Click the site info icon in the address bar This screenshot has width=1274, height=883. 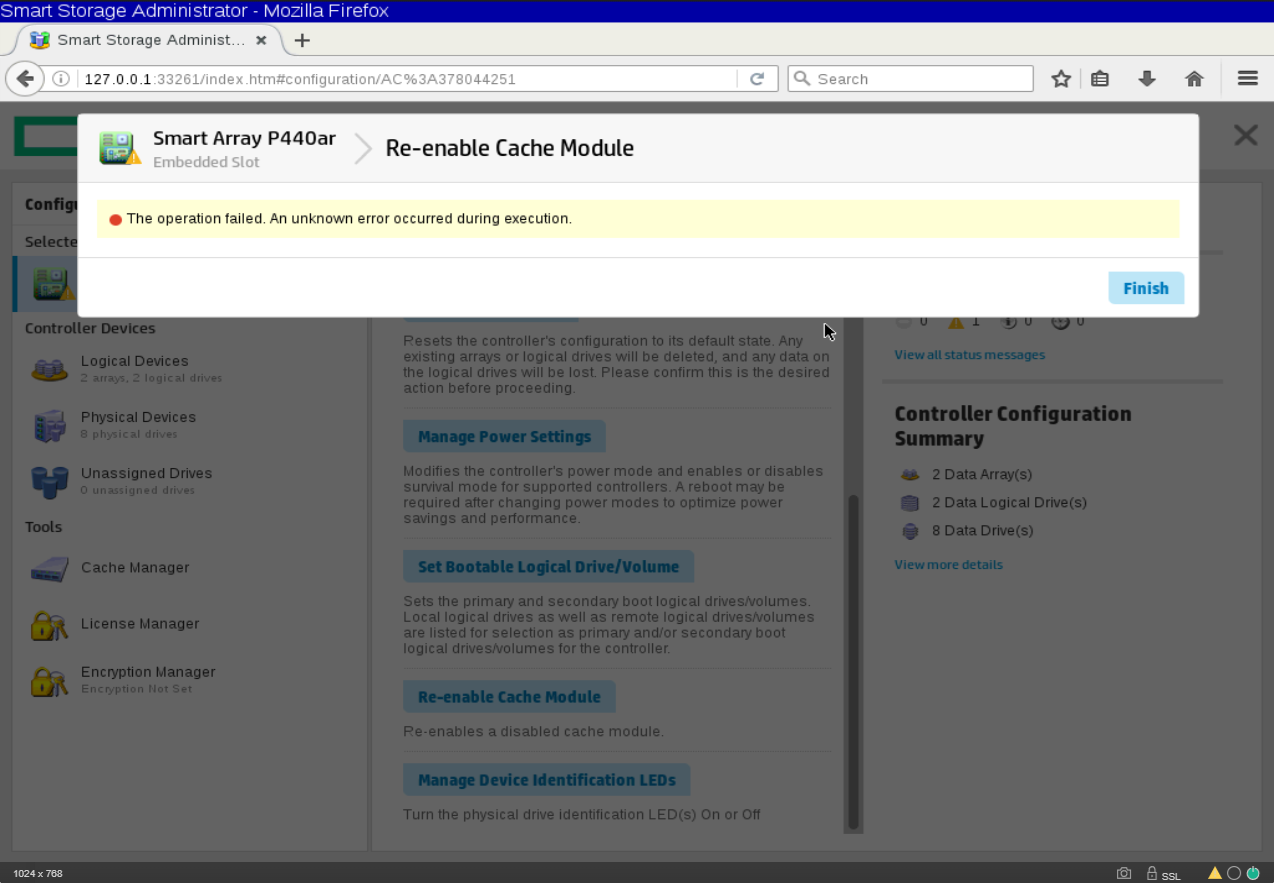tap(61, 79)
